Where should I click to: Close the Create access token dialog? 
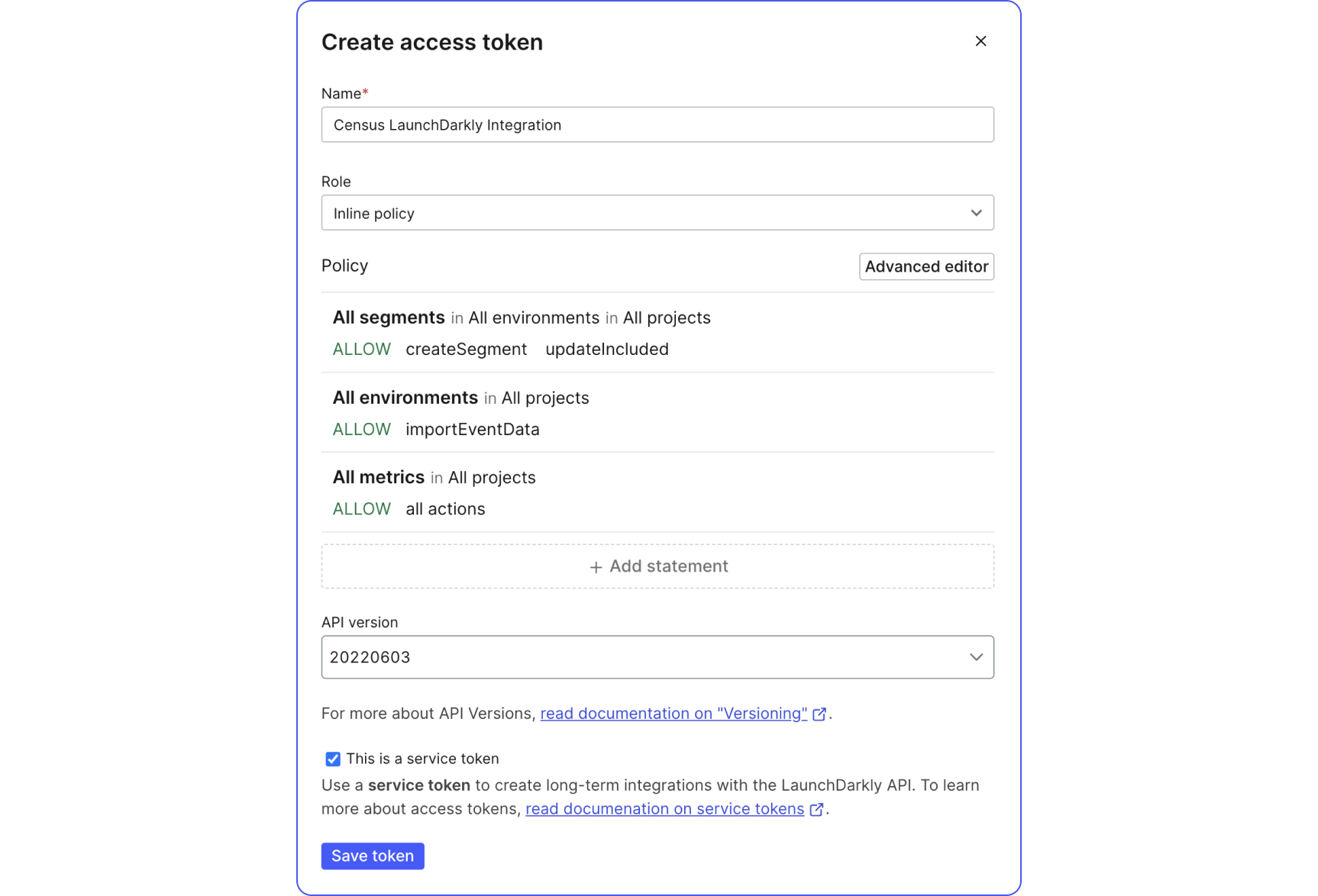pyautogui.click(x=980, y=41)
